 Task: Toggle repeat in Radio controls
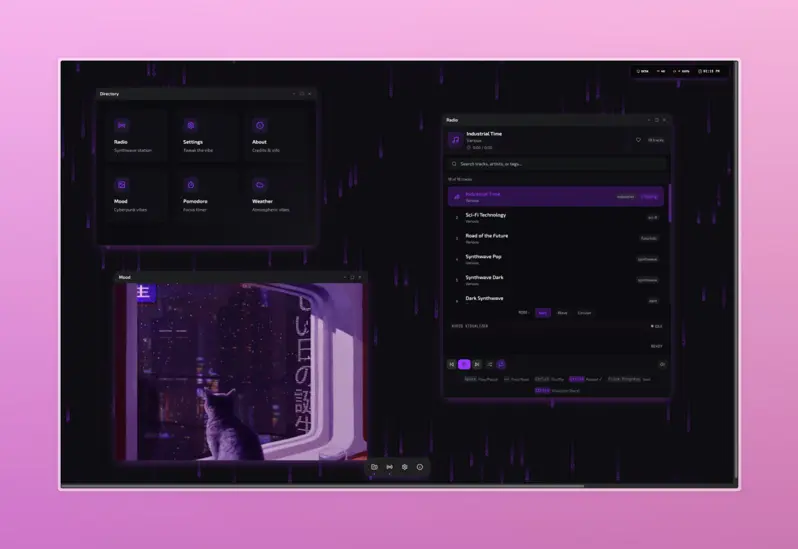coord(501,364)
